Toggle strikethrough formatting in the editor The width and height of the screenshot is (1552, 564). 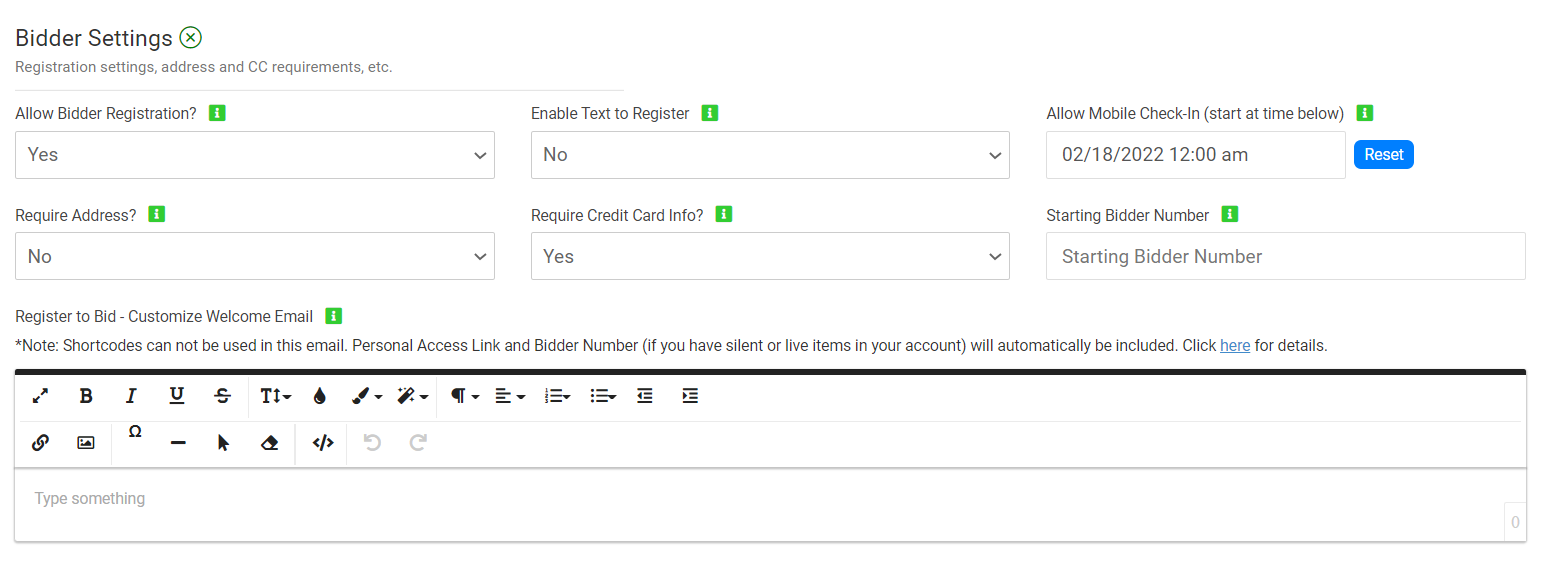pos(222,396)
